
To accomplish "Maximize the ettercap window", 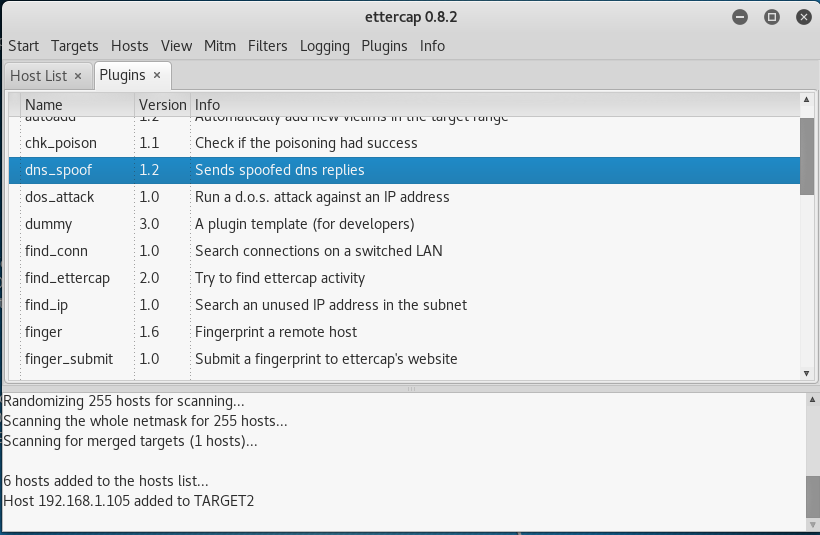I will click(x=771, y=17).
